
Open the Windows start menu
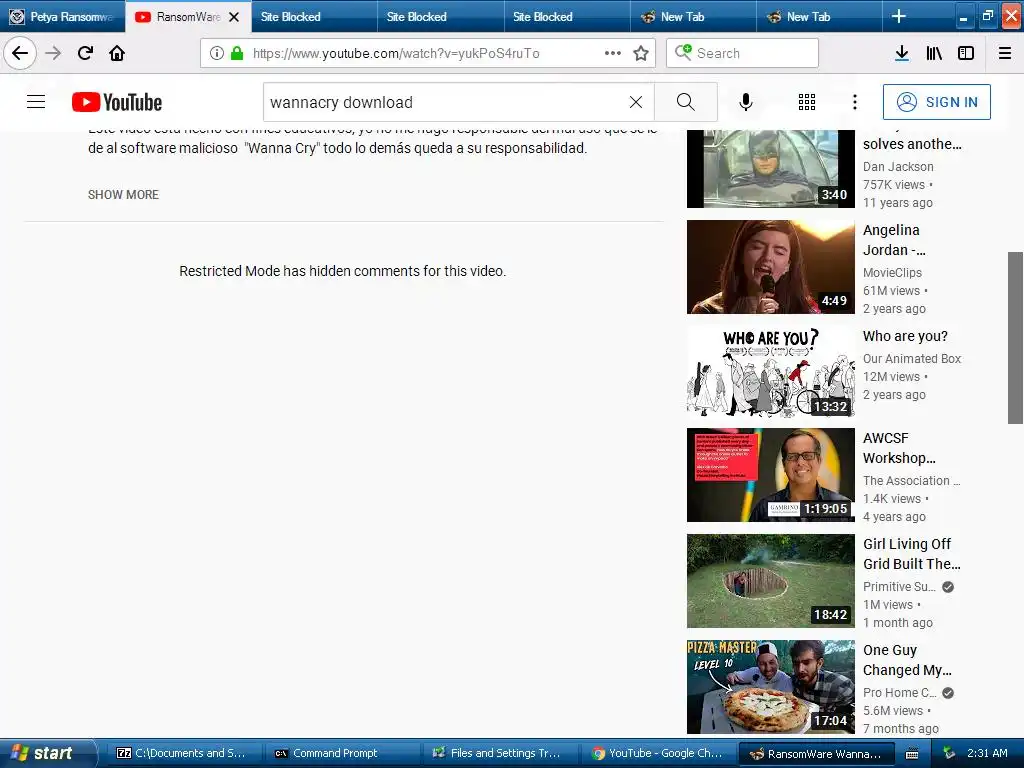[47, 753]
